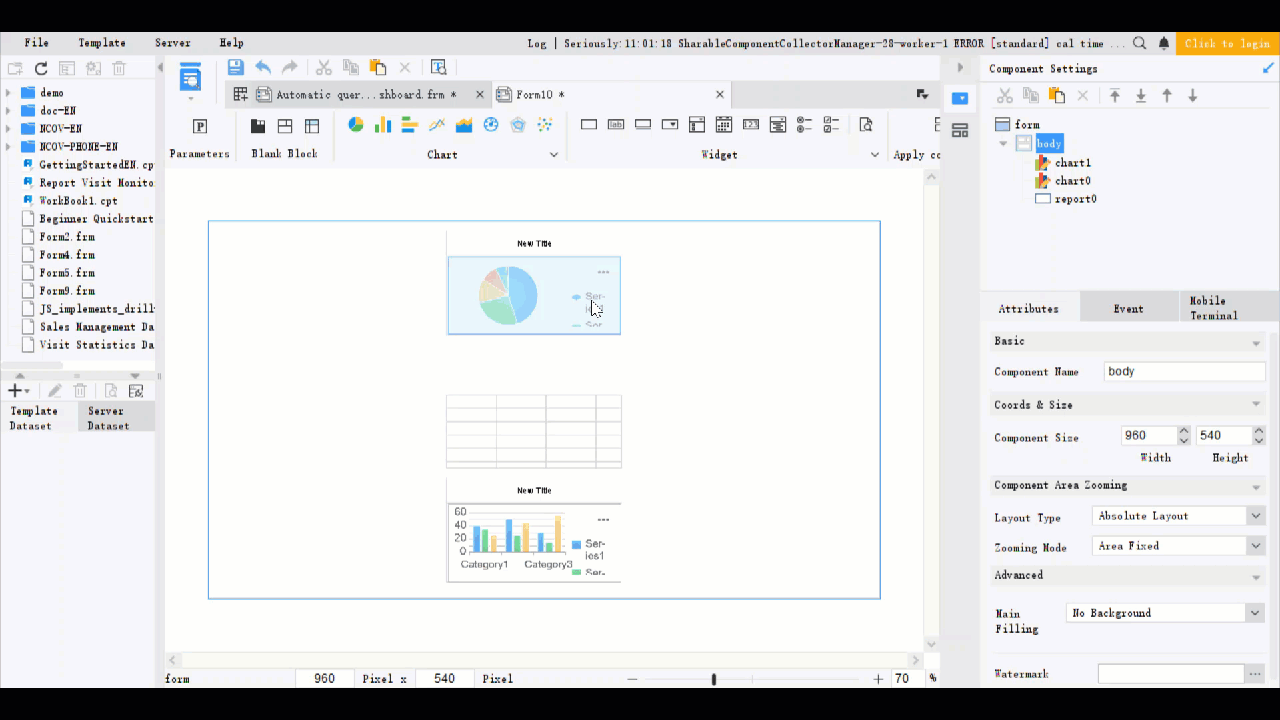Expand the NCOV-EN folder
The height and width of the screenshot is (720, 1280).
point(8,129)
